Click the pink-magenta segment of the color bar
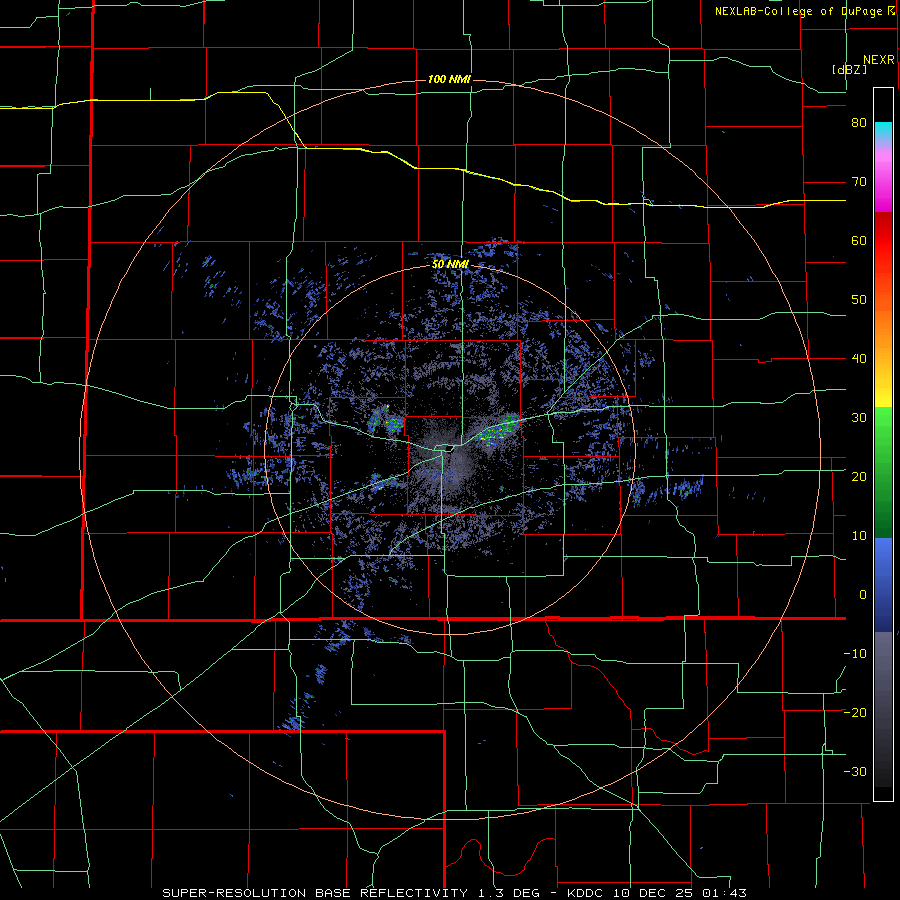Viewport: 900px width, 900px height. coord(883,178)
